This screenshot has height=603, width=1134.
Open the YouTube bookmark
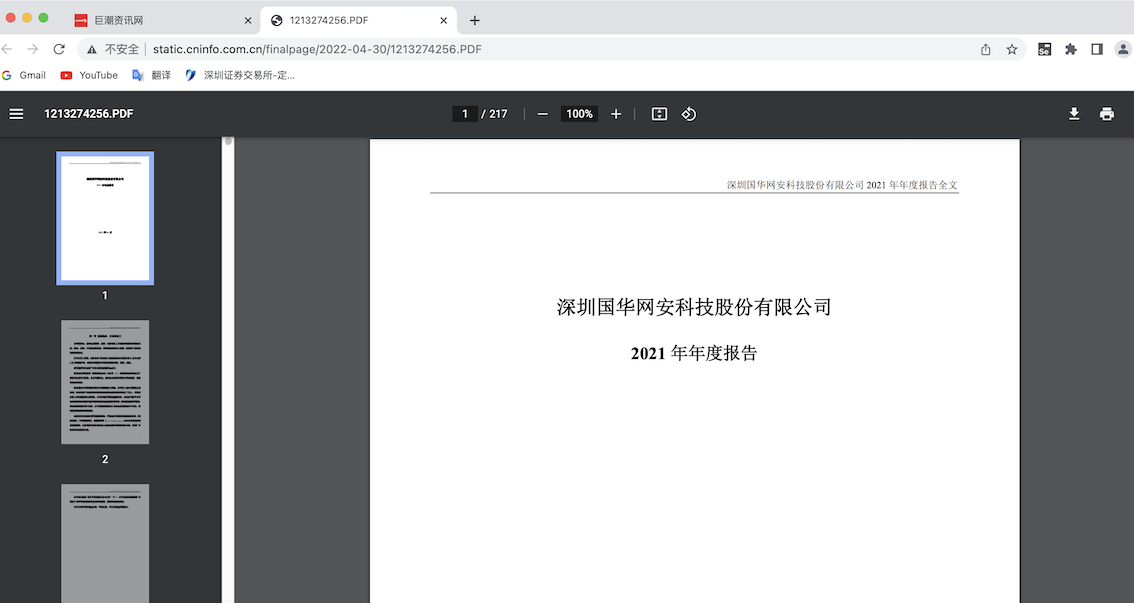(89, 75)
